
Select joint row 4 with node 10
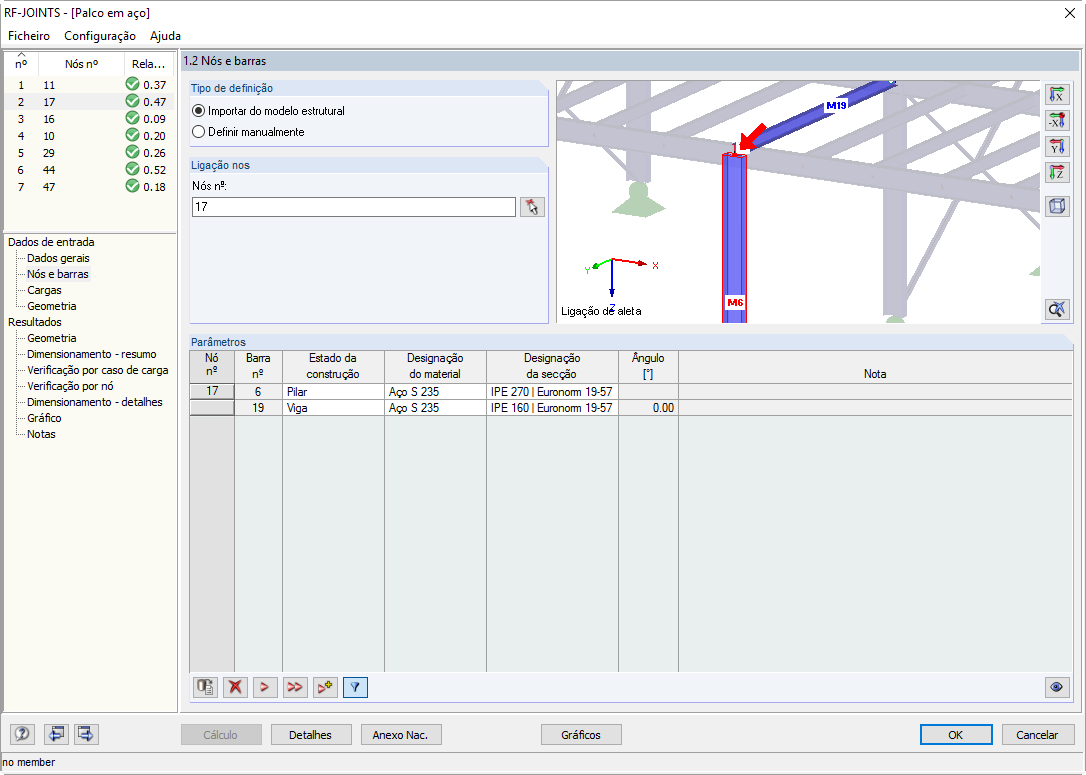click(90, 136)
